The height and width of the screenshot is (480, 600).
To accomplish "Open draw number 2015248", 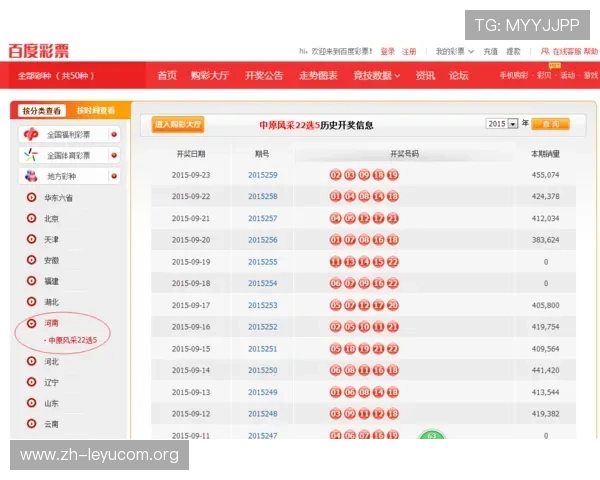I will [262, 414].
